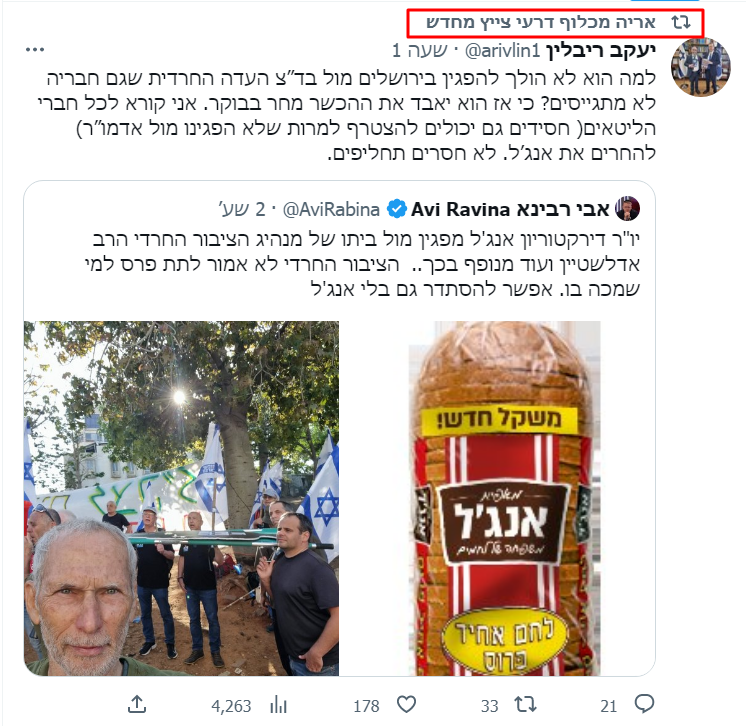746x726 pixels.
Task: Click the 4,263 views count
Action: 231,706
